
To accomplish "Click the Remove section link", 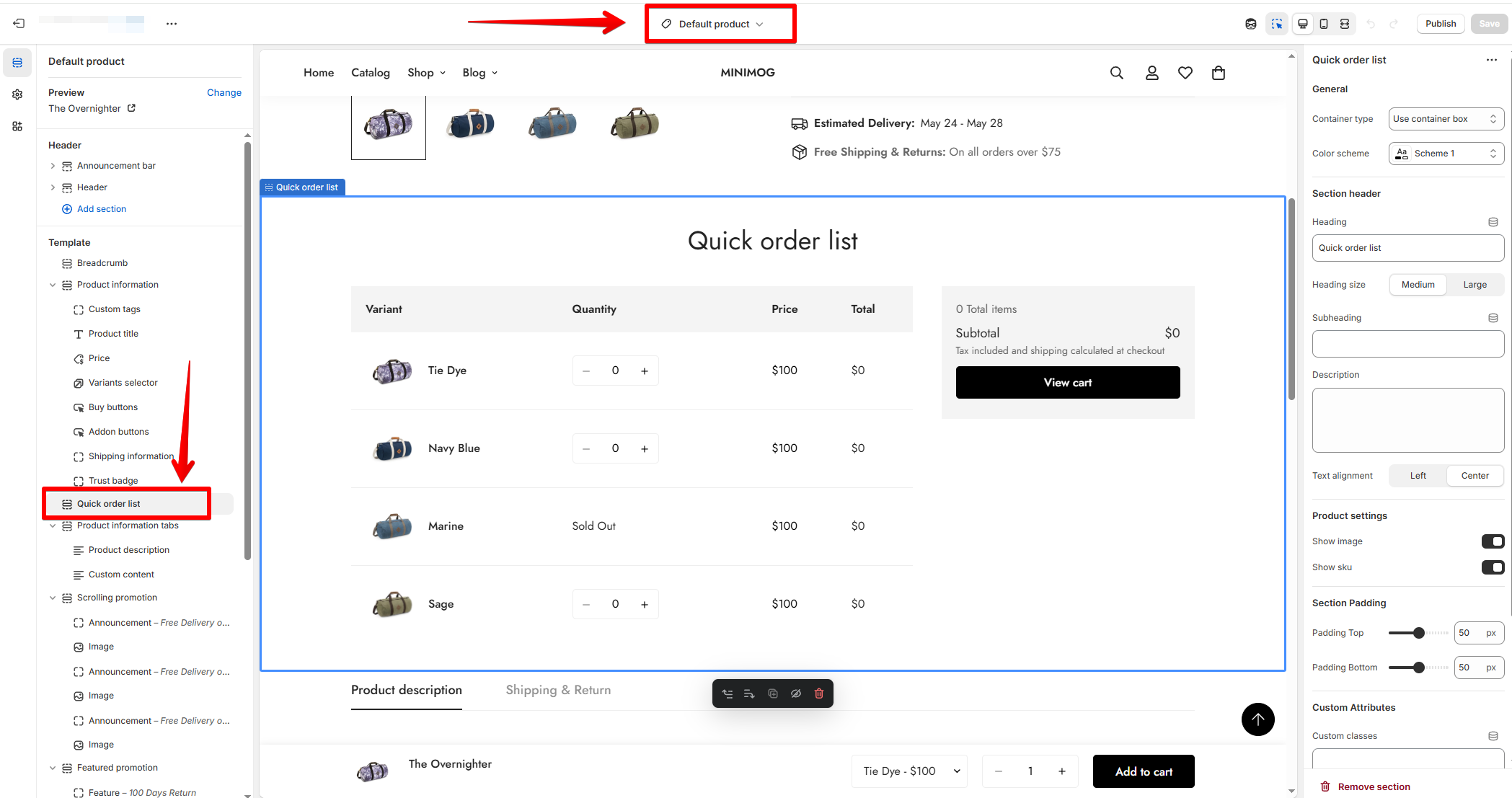I will (1374, 786).
